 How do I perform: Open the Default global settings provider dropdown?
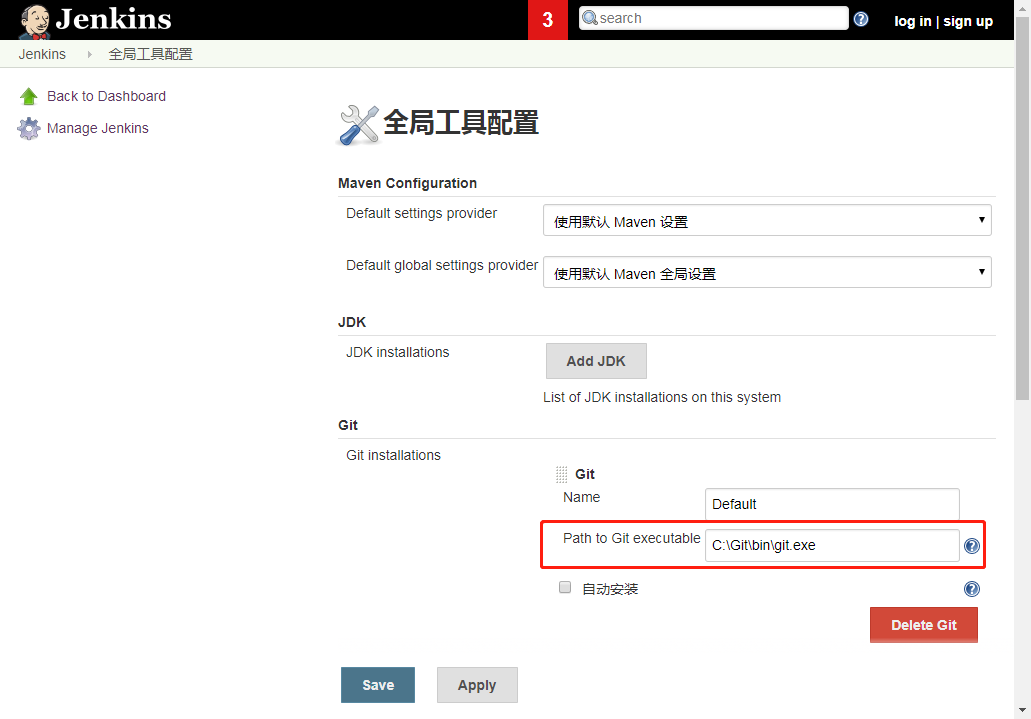tap(767, 272)
